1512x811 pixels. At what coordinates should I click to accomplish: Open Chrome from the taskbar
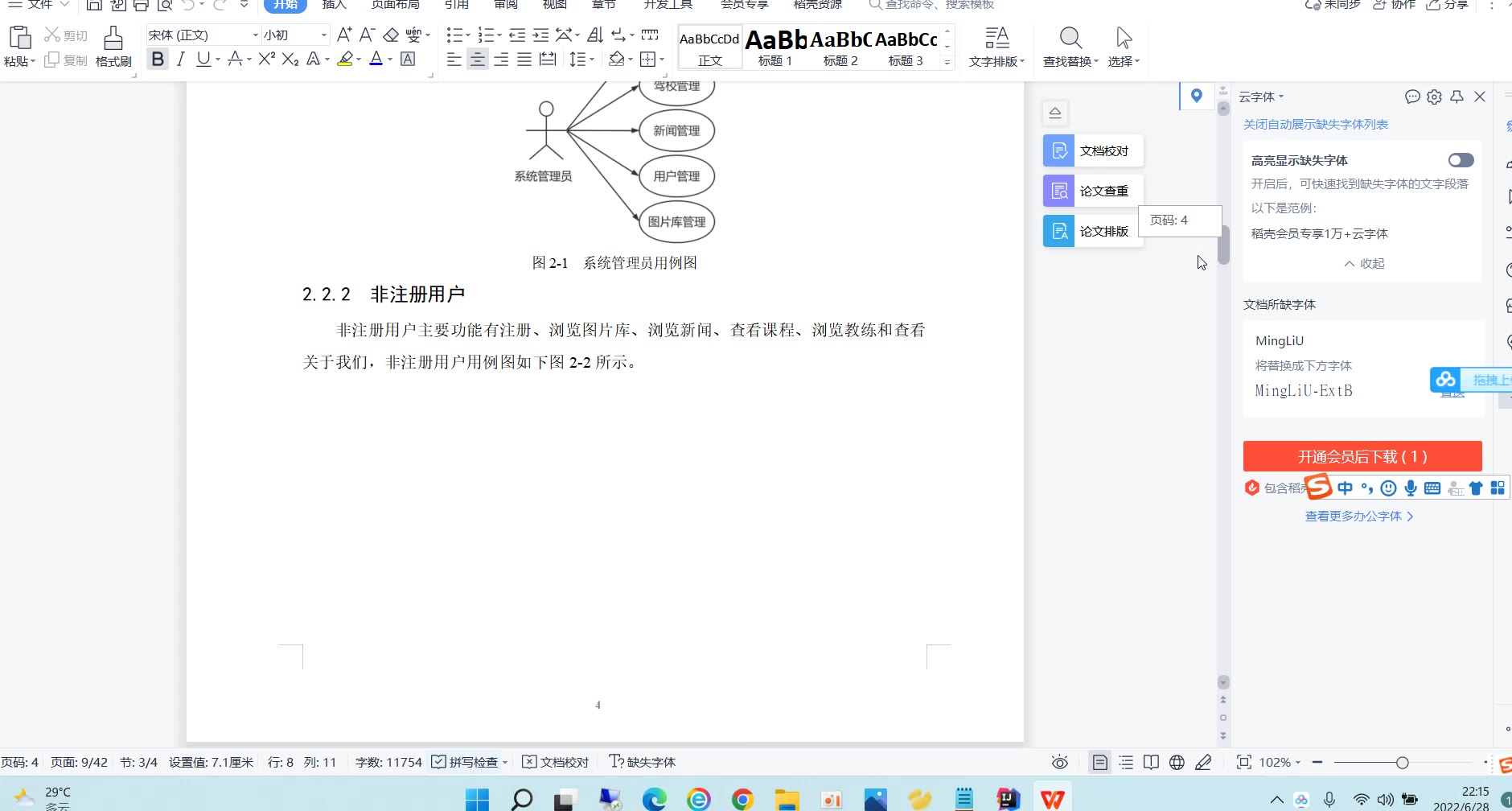coord(742,799)
